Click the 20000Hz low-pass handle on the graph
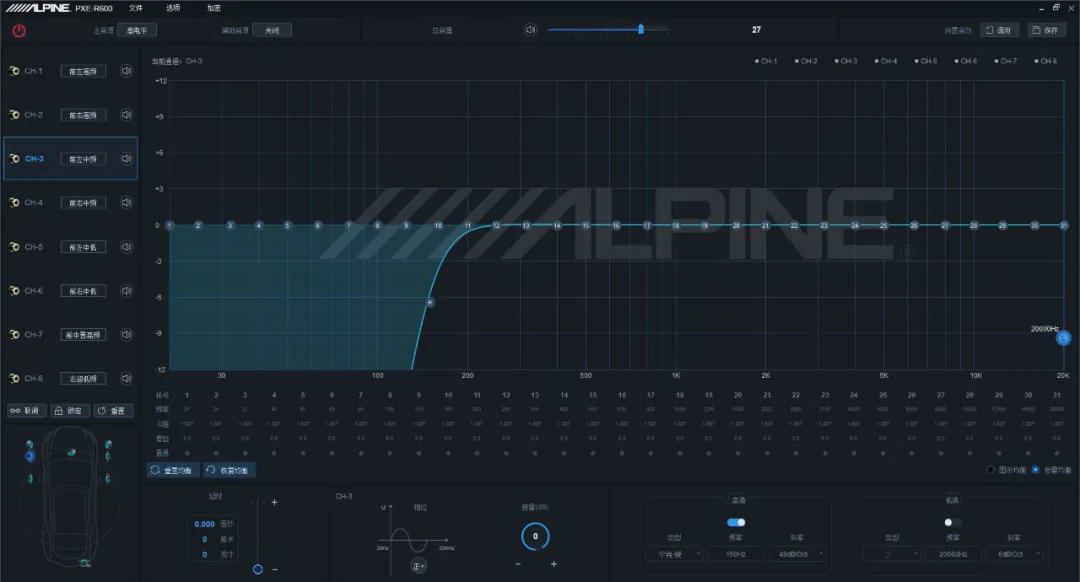The height and width of the screenshot is (582, 1080). (x=1063, y=338)
